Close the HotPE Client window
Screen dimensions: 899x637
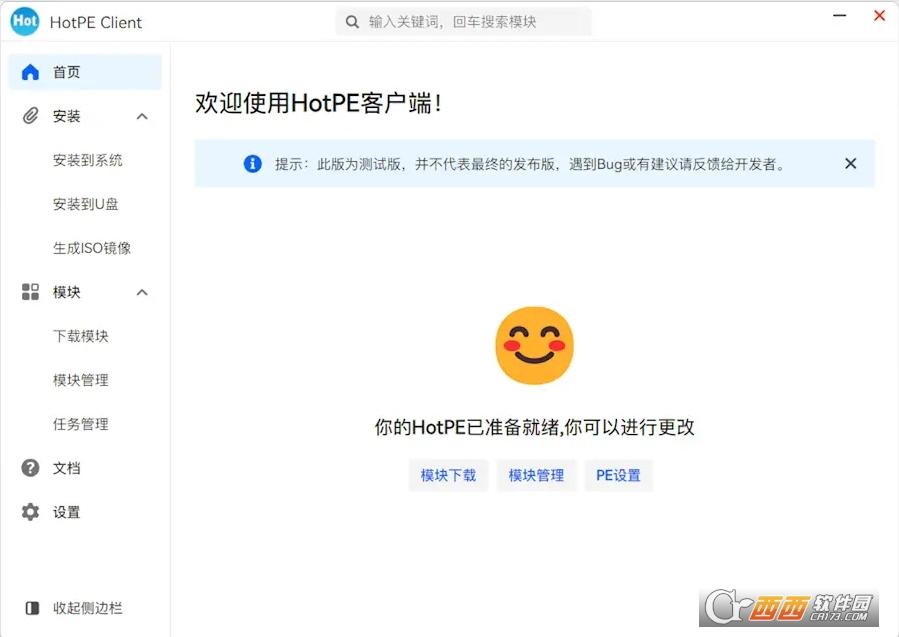[x=880, y=15]
